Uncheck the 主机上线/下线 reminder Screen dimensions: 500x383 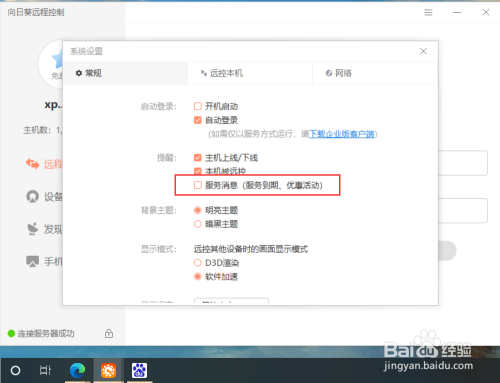pyautogui.click(x=198, y=157)
